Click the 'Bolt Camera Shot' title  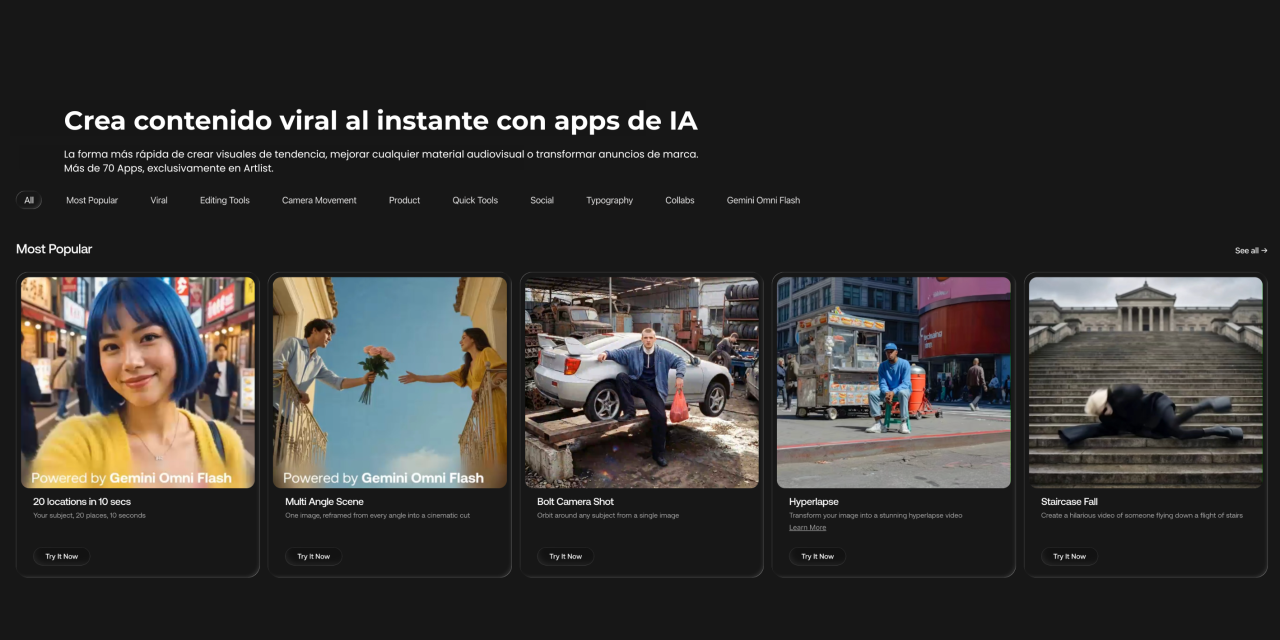[x=575, y=502]
